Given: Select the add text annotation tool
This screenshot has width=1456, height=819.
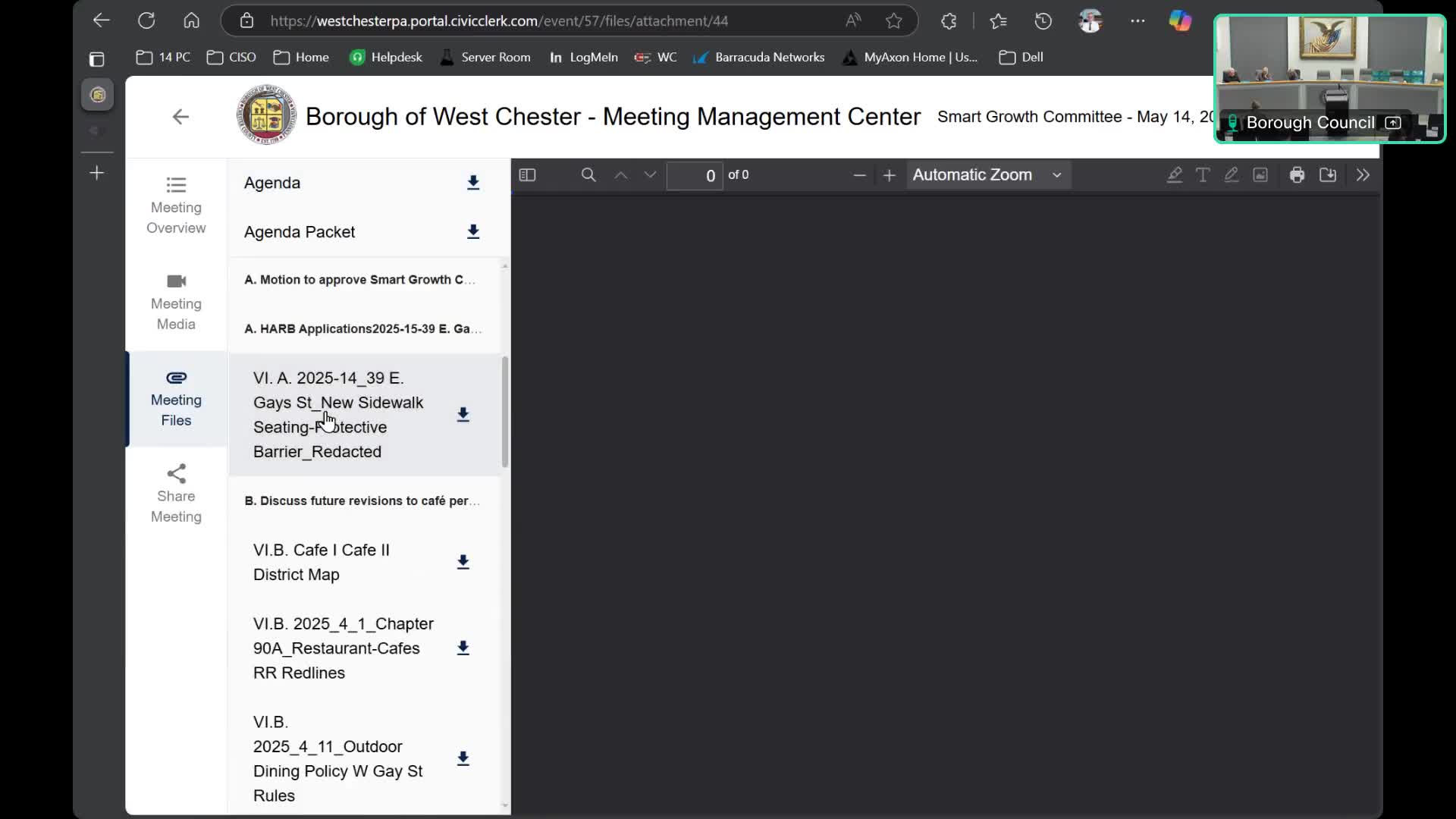Looking at the screenshot, I should click(x=1203, y=175).
